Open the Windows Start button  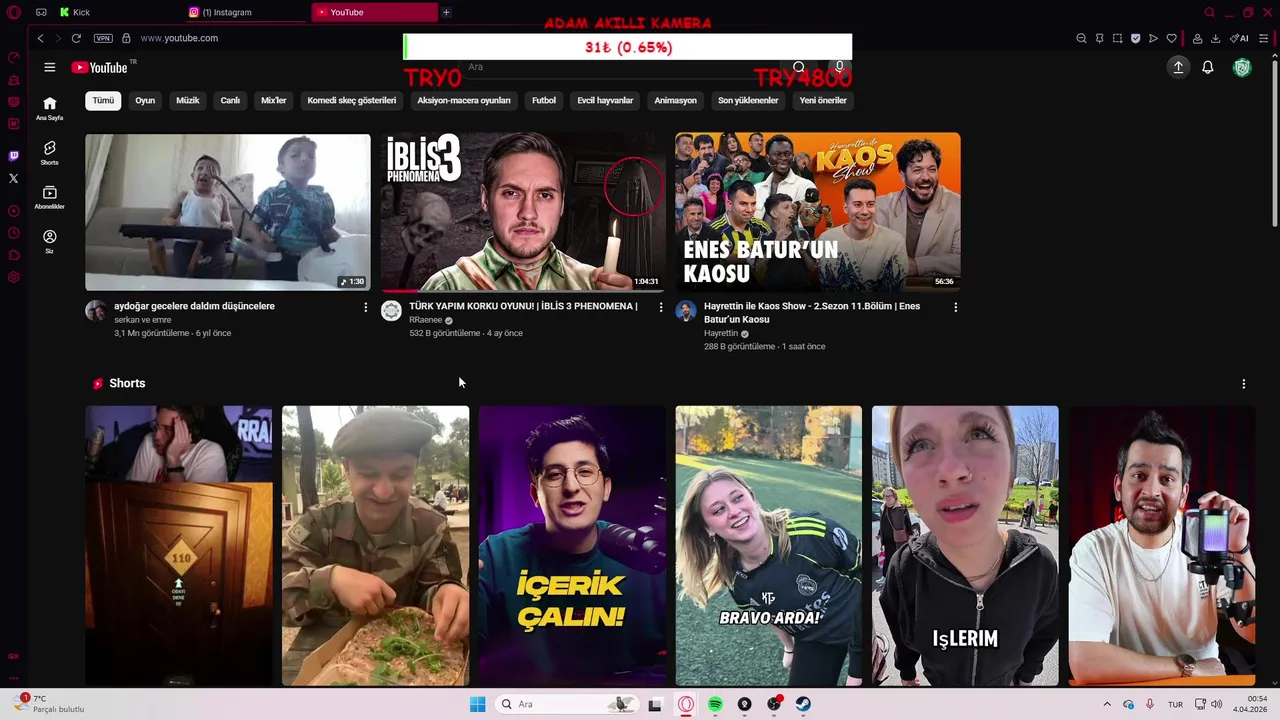tap(478, 704)
